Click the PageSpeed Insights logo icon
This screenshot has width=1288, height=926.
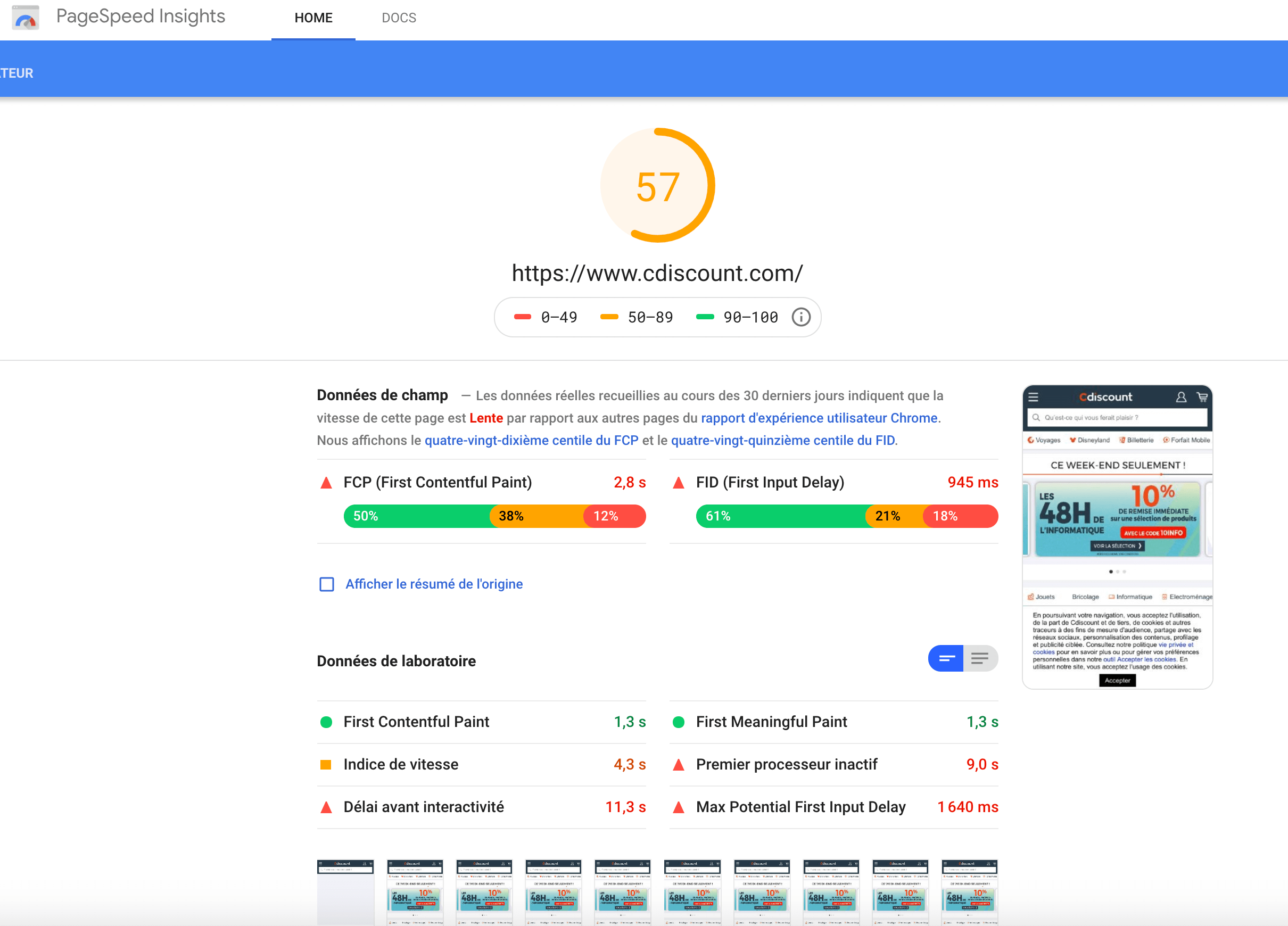click(x=26, y=18)
